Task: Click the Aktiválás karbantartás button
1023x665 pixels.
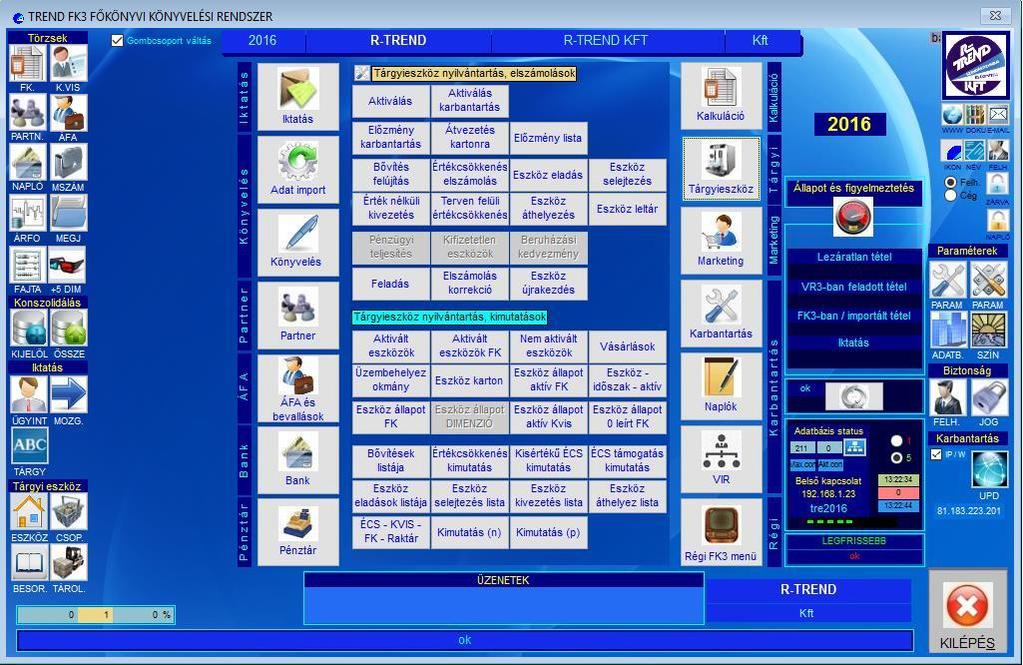Action: click(470, 101)
